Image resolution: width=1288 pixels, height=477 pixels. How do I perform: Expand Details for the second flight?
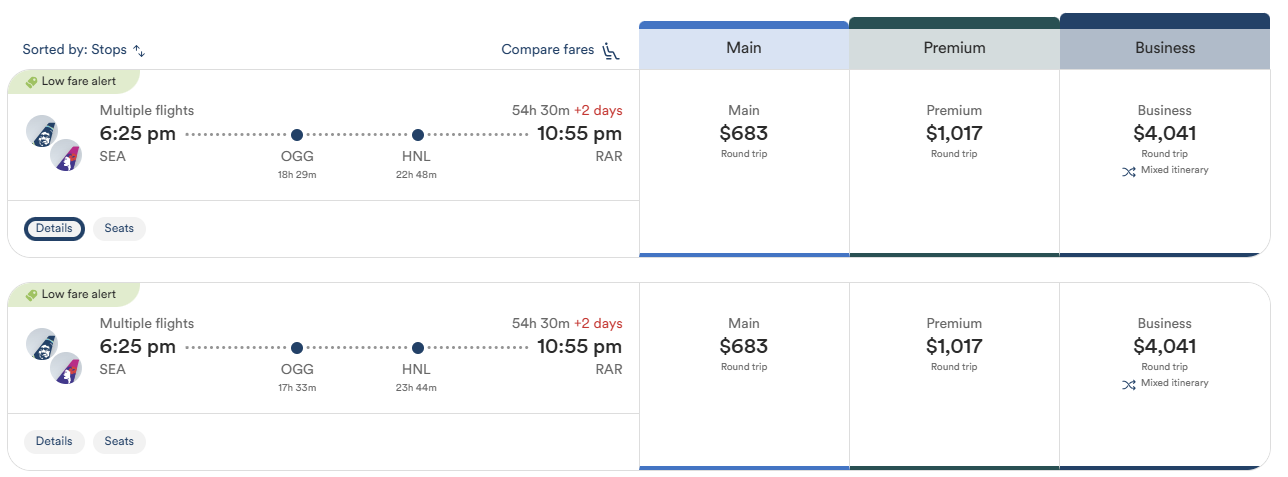coord(54,441)
